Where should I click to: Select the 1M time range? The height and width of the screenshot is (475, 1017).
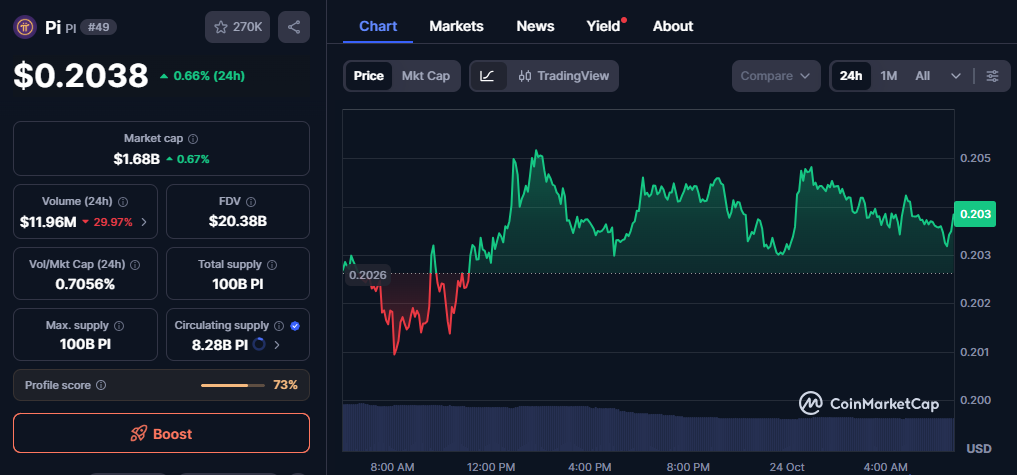click(888, 76)
